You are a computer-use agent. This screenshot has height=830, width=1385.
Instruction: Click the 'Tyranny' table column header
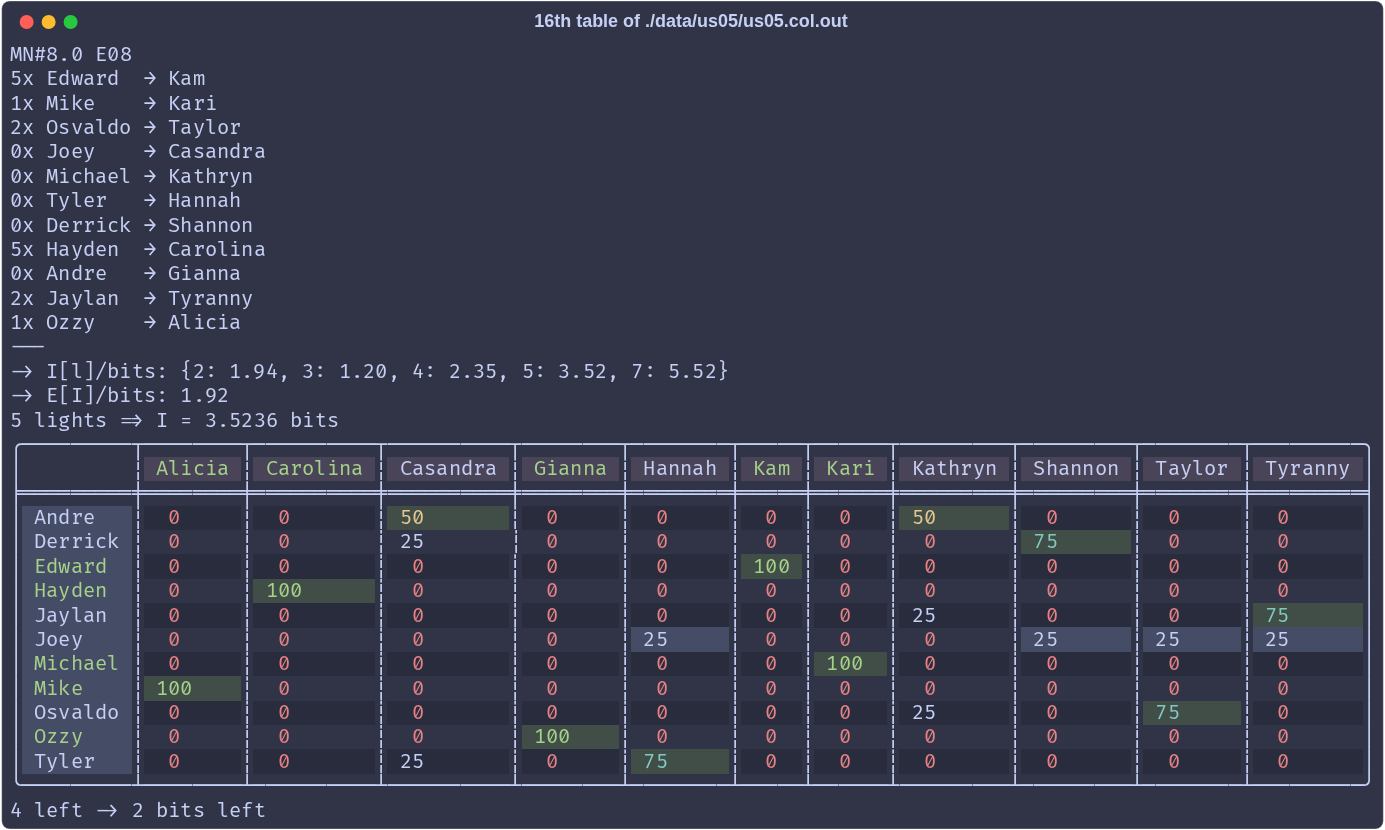pyautogui.click(x=1308, y=468)
